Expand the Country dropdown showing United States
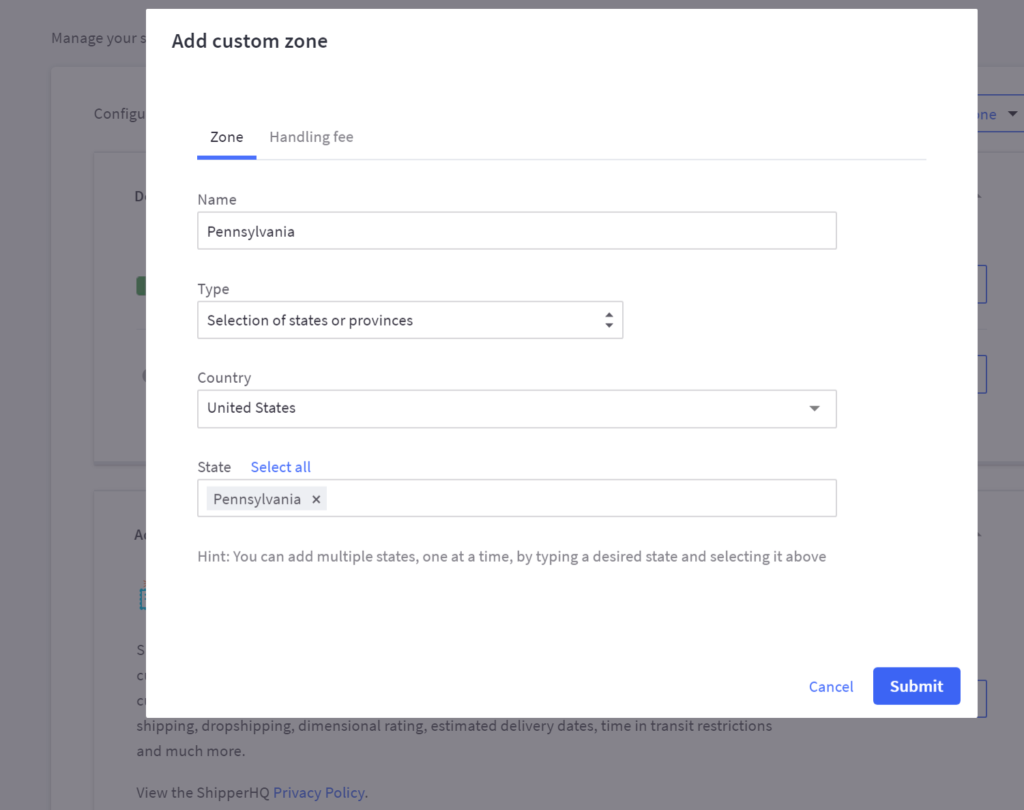1024x810 pixels. pyautogui.click(x=517, y=409)
